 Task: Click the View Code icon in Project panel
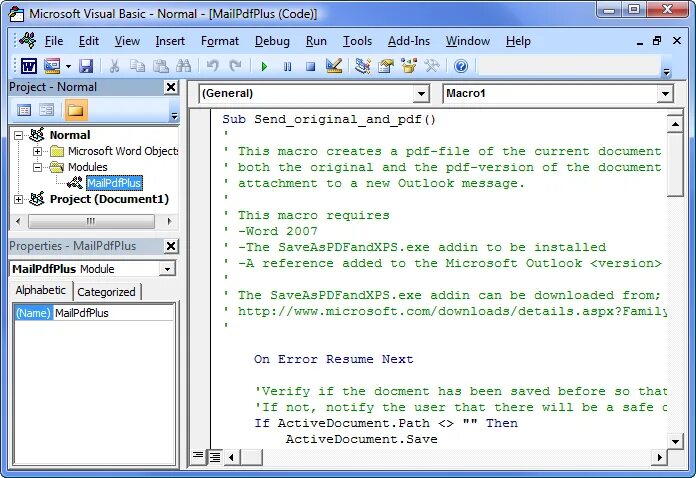tap(24, 110)
